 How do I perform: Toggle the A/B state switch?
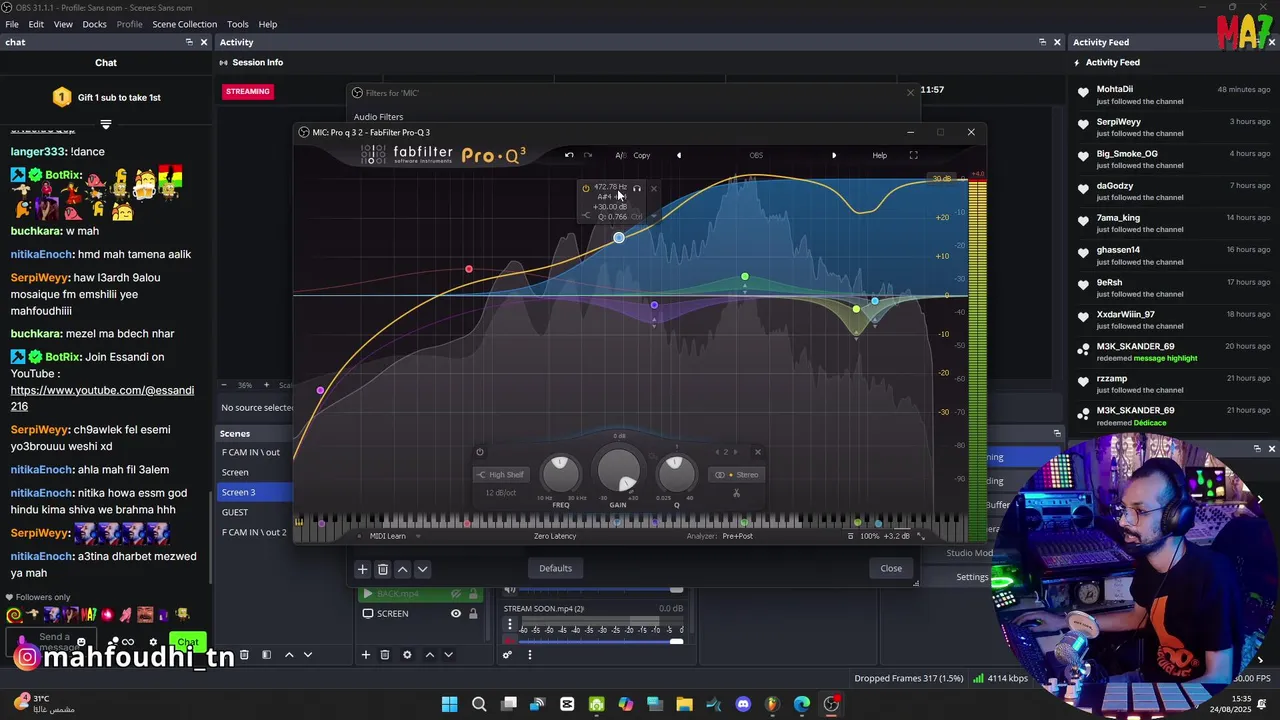coord(621,155)
